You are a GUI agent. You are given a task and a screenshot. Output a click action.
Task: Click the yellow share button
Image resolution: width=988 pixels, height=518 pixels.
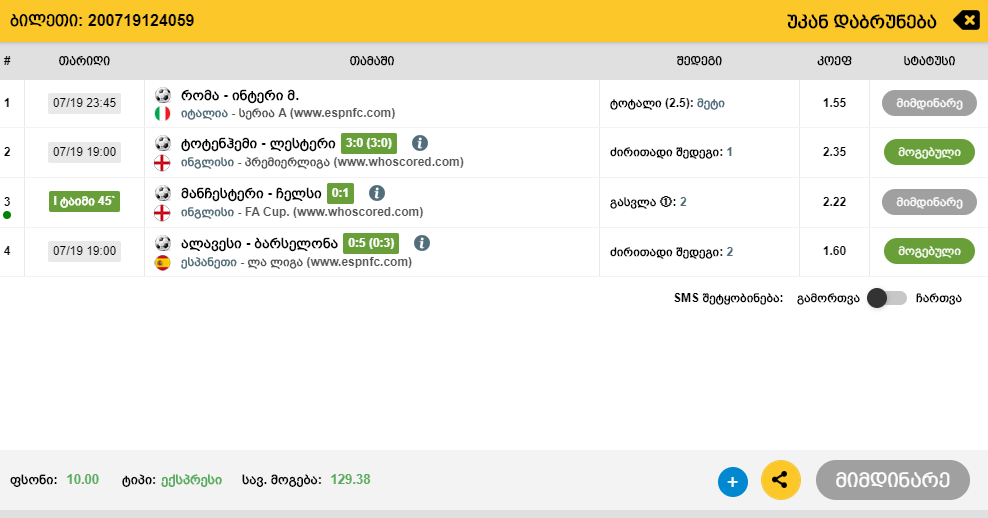coord(781,480)
